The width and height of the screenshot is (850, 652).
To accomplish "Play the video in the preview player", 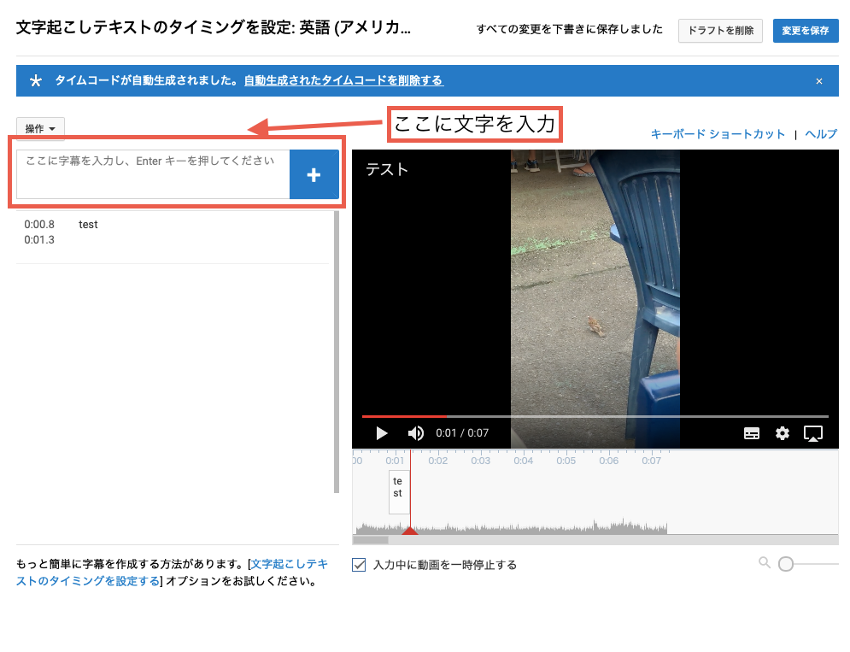I will click(381, 433).
